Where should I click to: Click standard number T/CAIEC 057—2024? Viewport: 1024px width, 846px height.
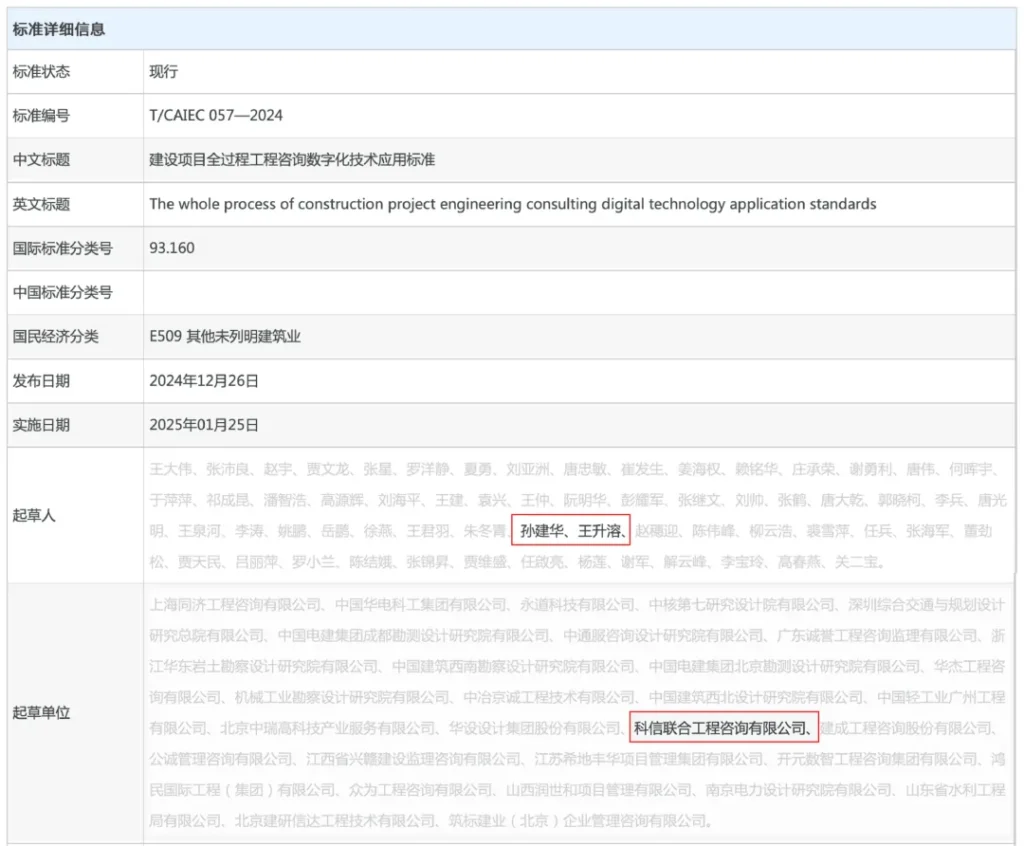[216, 116]
